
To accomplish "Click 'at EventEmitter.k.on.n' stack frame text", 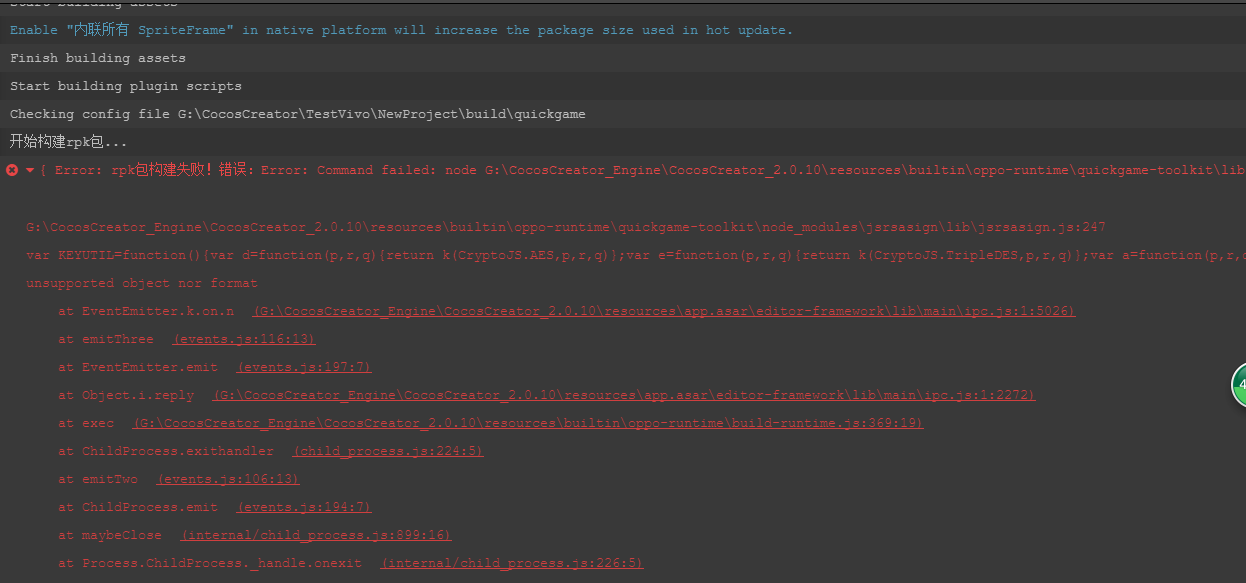I will tap(146, 311).
